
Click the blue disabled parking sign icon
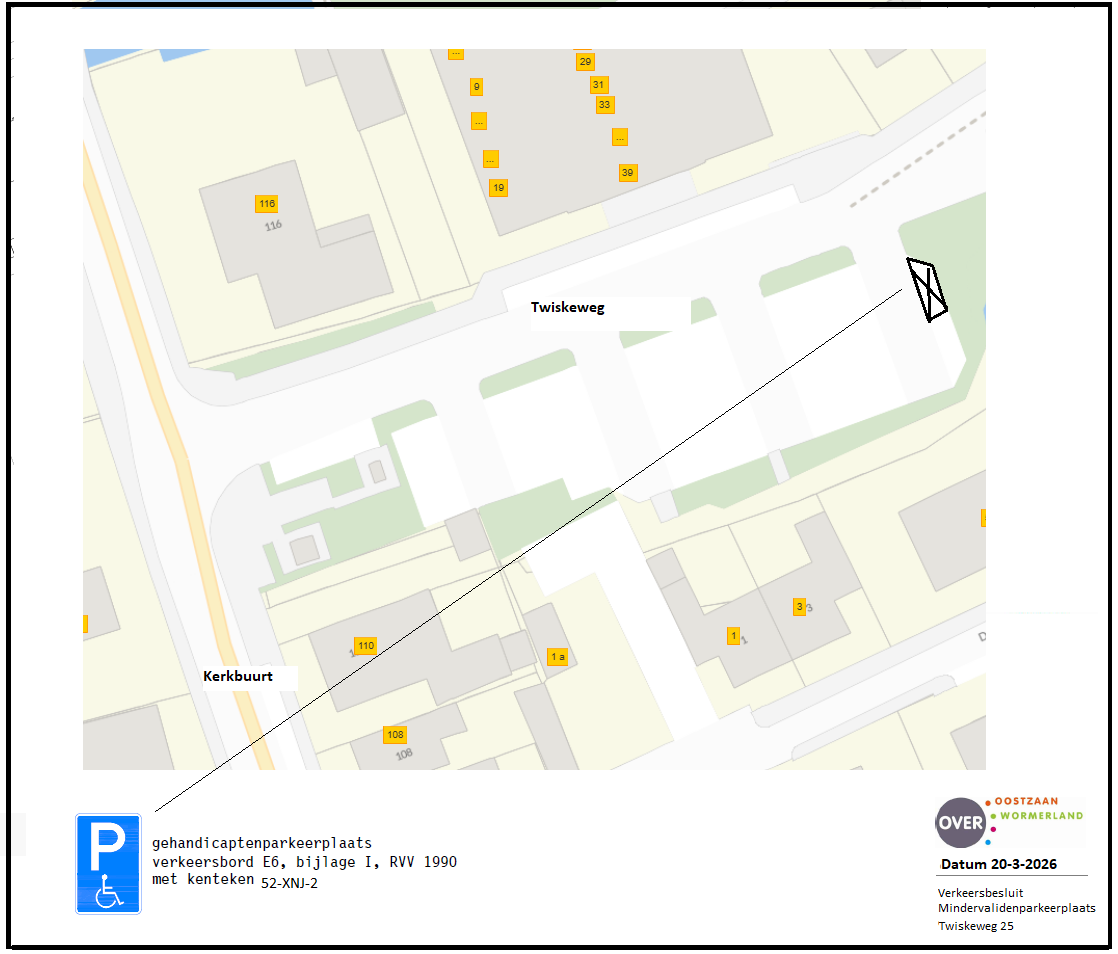108,863
